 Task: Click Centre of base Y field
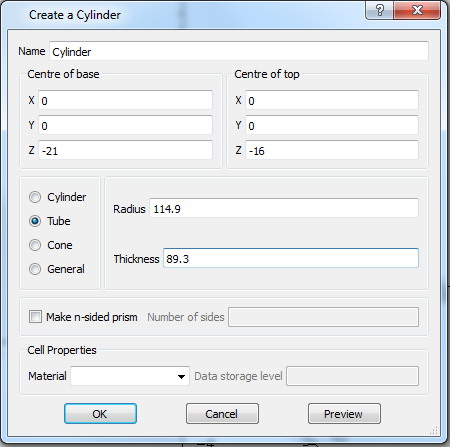tap(125, 125)
